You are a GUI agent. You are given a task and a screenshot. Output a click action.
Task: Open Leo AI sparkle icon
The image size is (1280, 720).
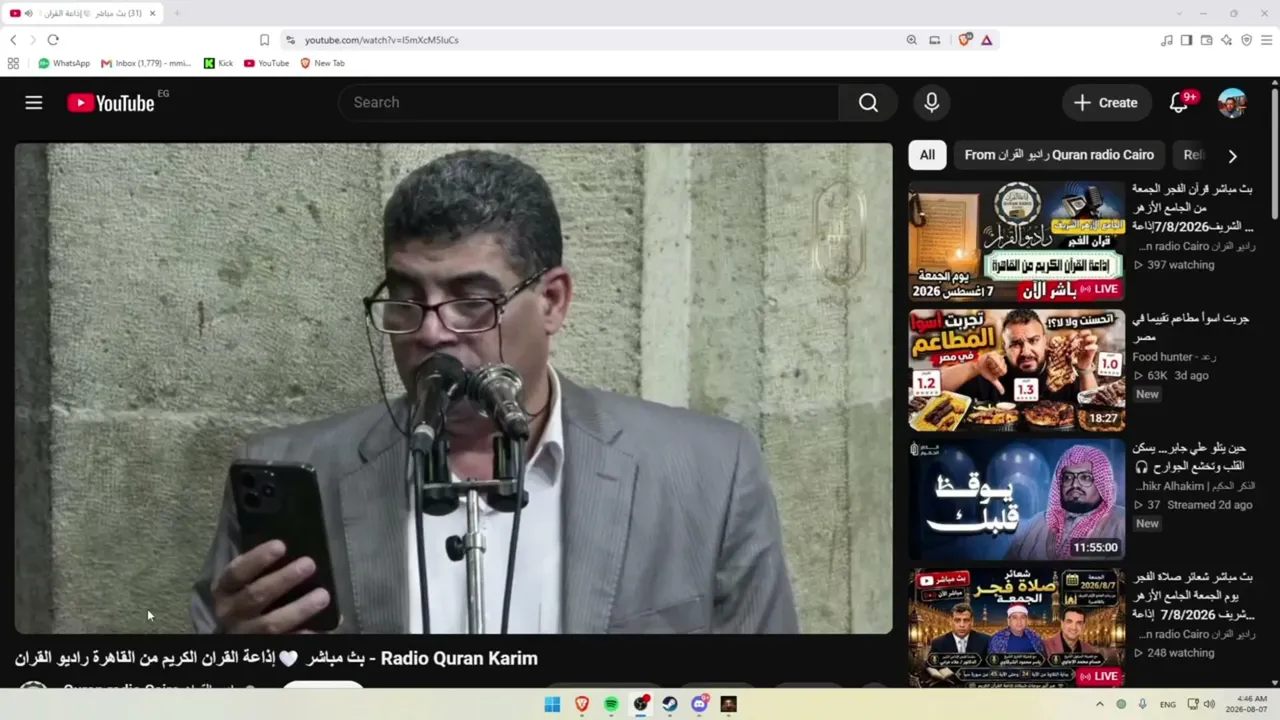(1226, 40)
